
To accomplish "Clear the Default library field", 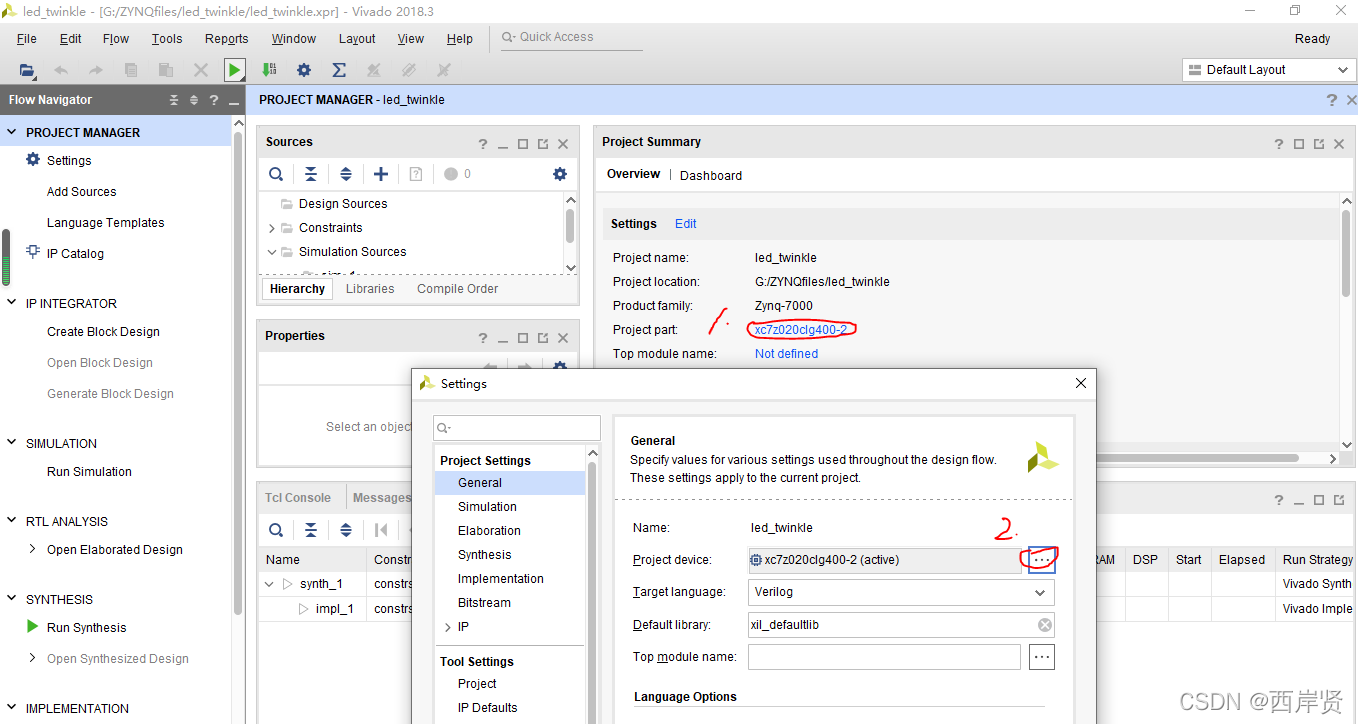I will 1044,625.
